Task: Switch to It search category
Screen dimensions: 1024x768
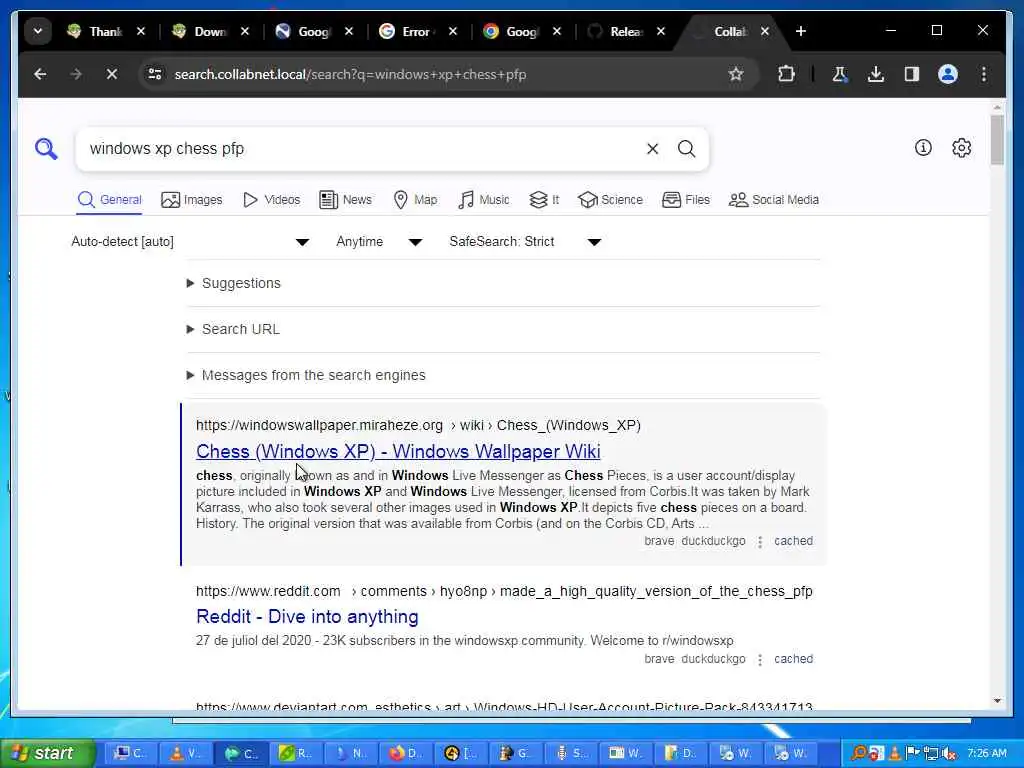Action: pos(544,200)
